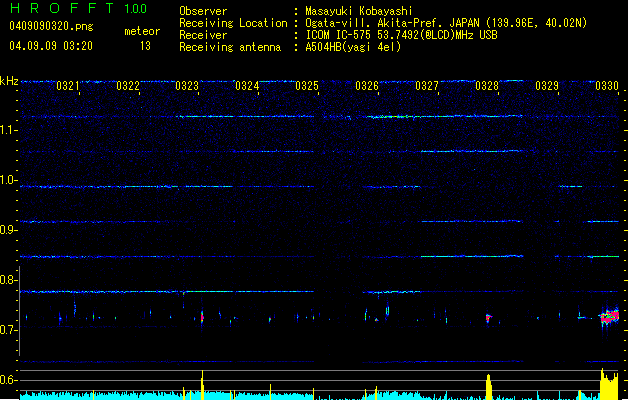Click the observer name Masayuki Kobayashi

click(x=359, y=11)
